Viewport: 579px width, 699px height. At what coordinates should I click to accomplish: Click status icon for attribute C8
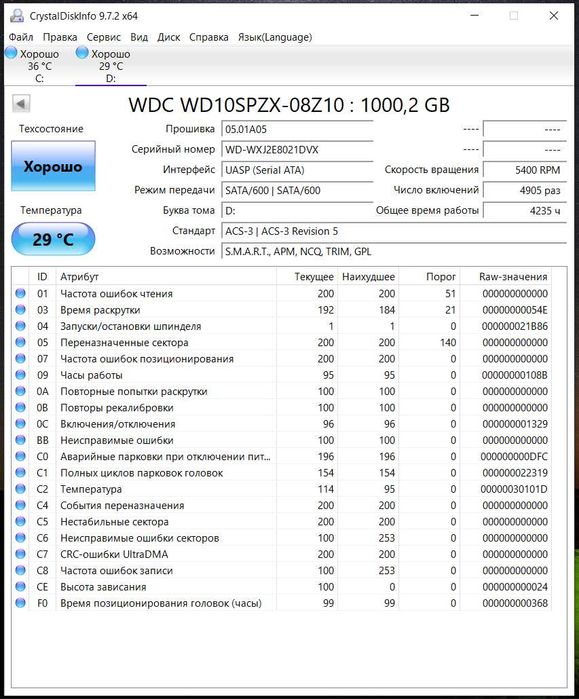[x=20, y=570]
